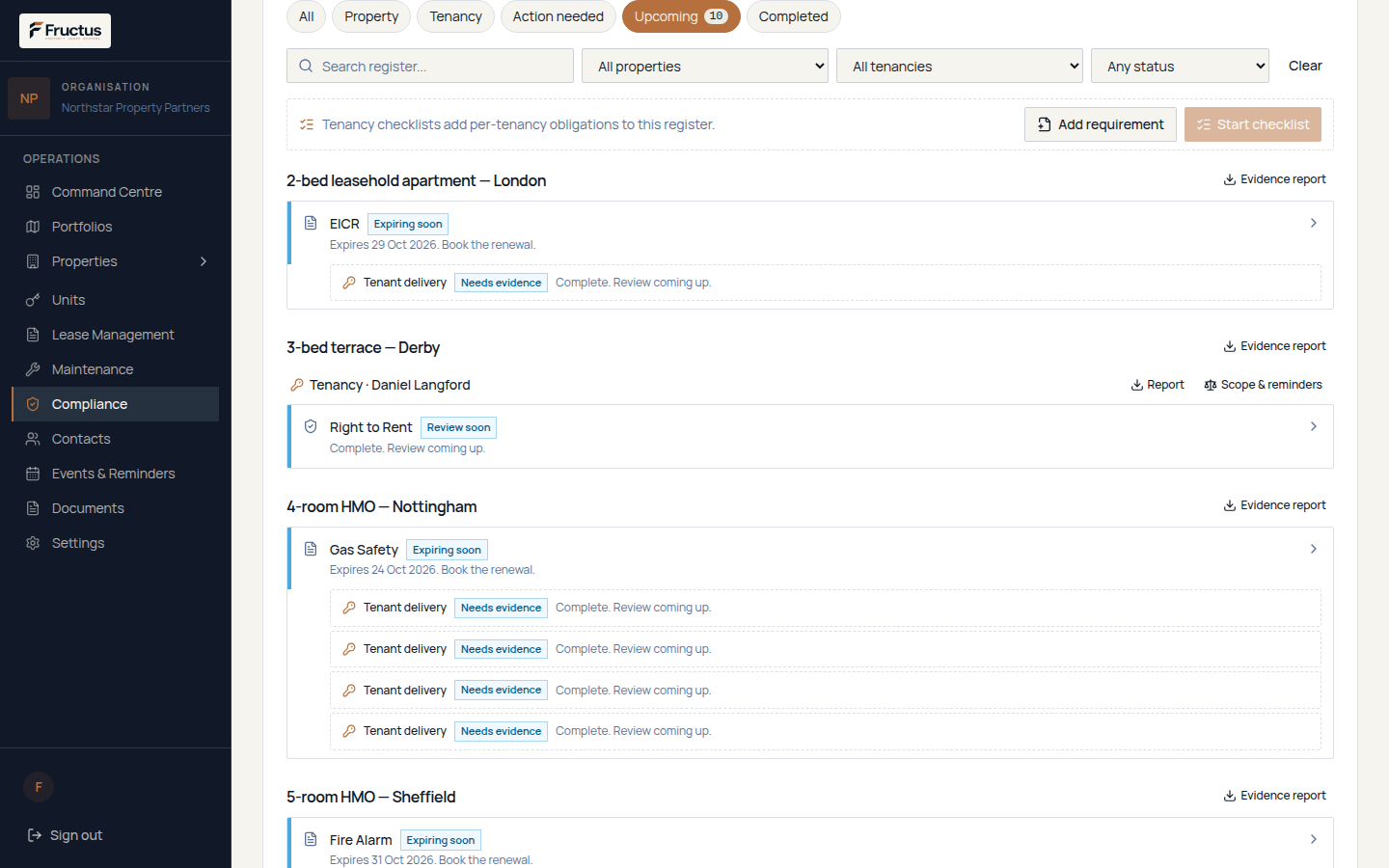Click the Units key icon
This screenshot has width=1389, height=868.
click(33, 300)
